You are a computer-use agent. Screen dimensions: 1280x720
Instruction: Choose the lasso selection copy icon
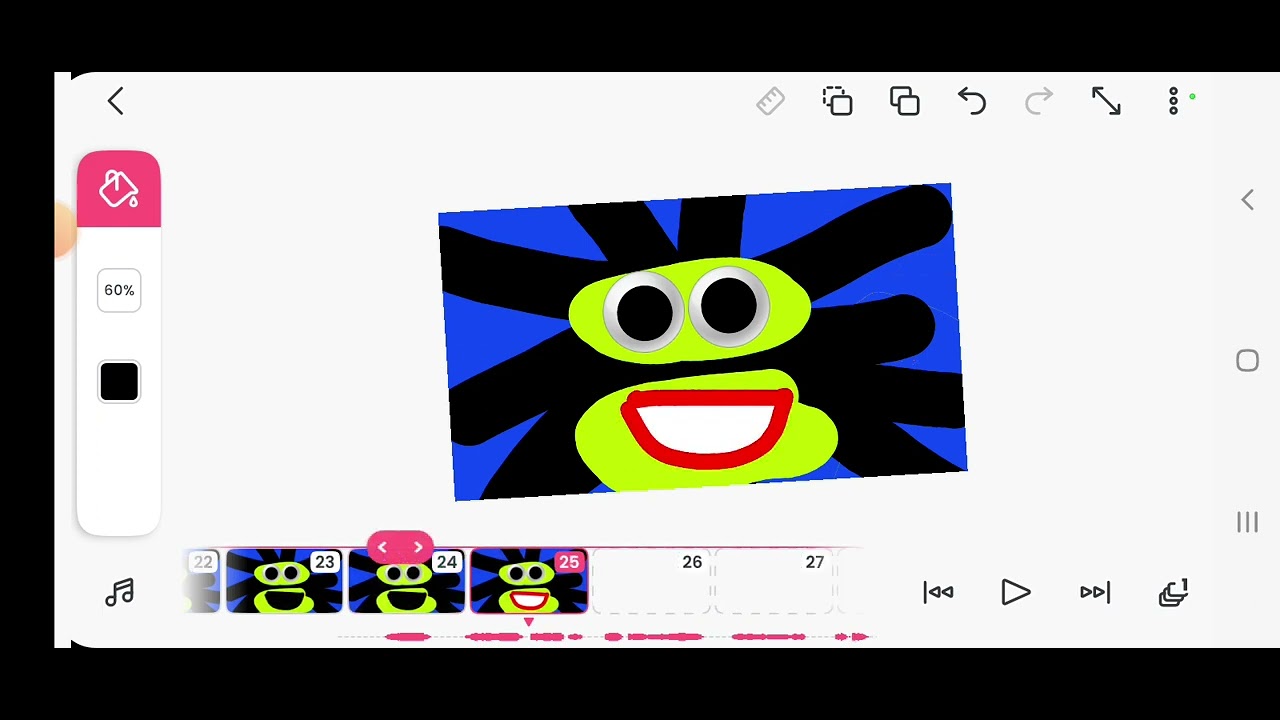click(x=837, y=101)
